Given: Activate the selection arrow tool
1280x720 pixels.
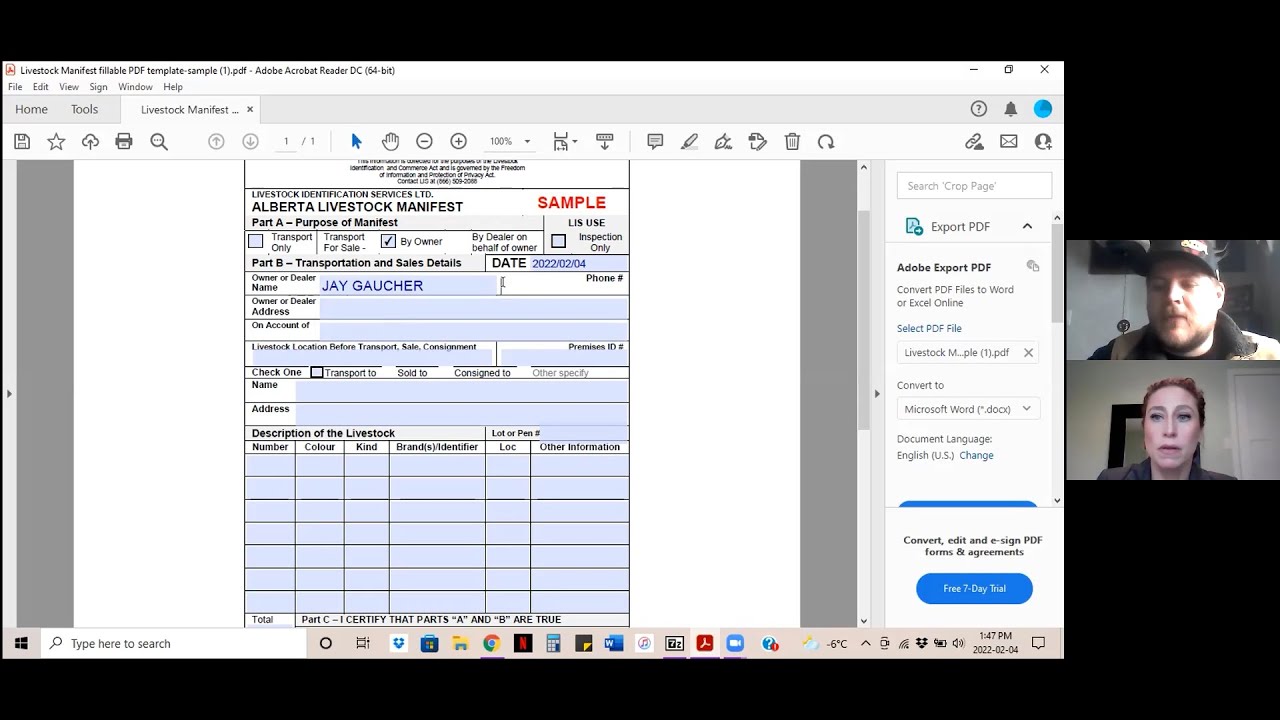Looking at the screenshot, I should click(356, 142).
